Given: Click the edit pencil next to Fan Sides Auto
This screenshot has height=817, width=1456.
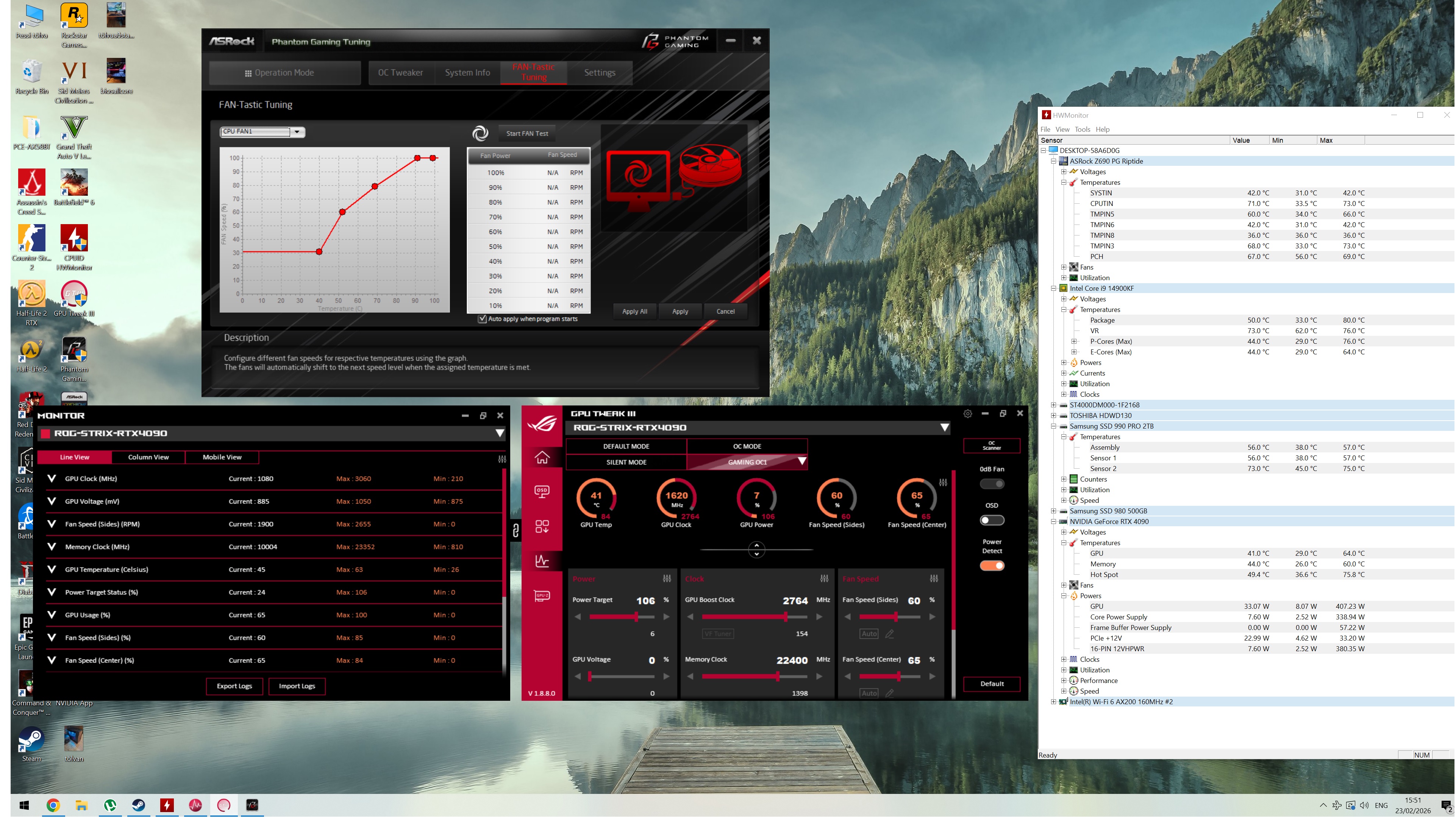Looking at the screenshot, I should coord(889,634).
